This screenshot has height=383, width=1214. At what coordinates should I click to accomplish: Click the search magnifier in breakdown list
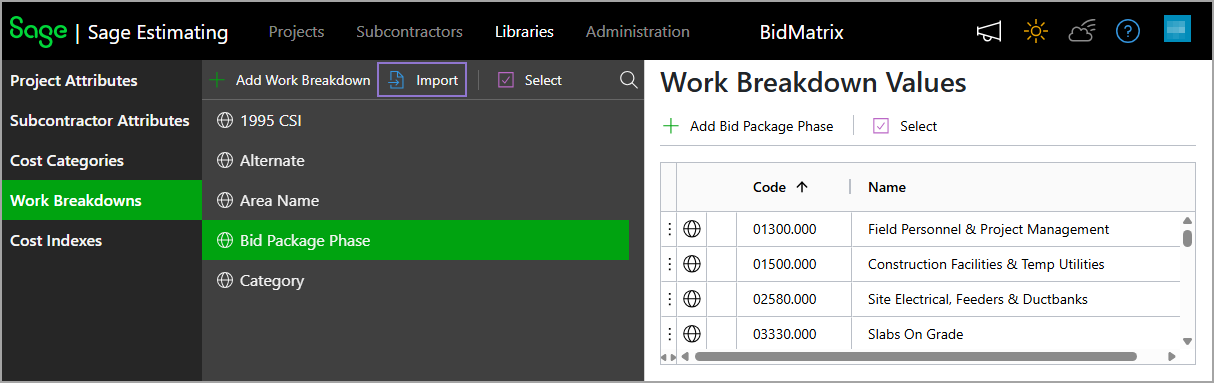(628, 80)
